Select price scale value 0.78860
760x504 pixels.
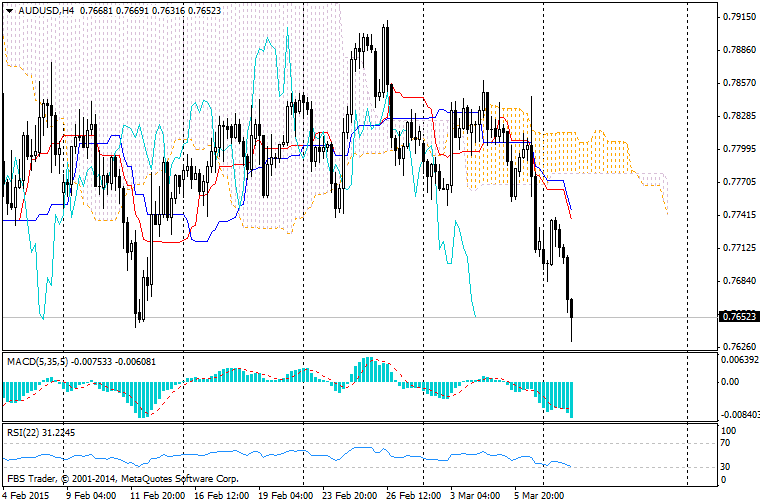pyautogui.click(x=739, y=49)
